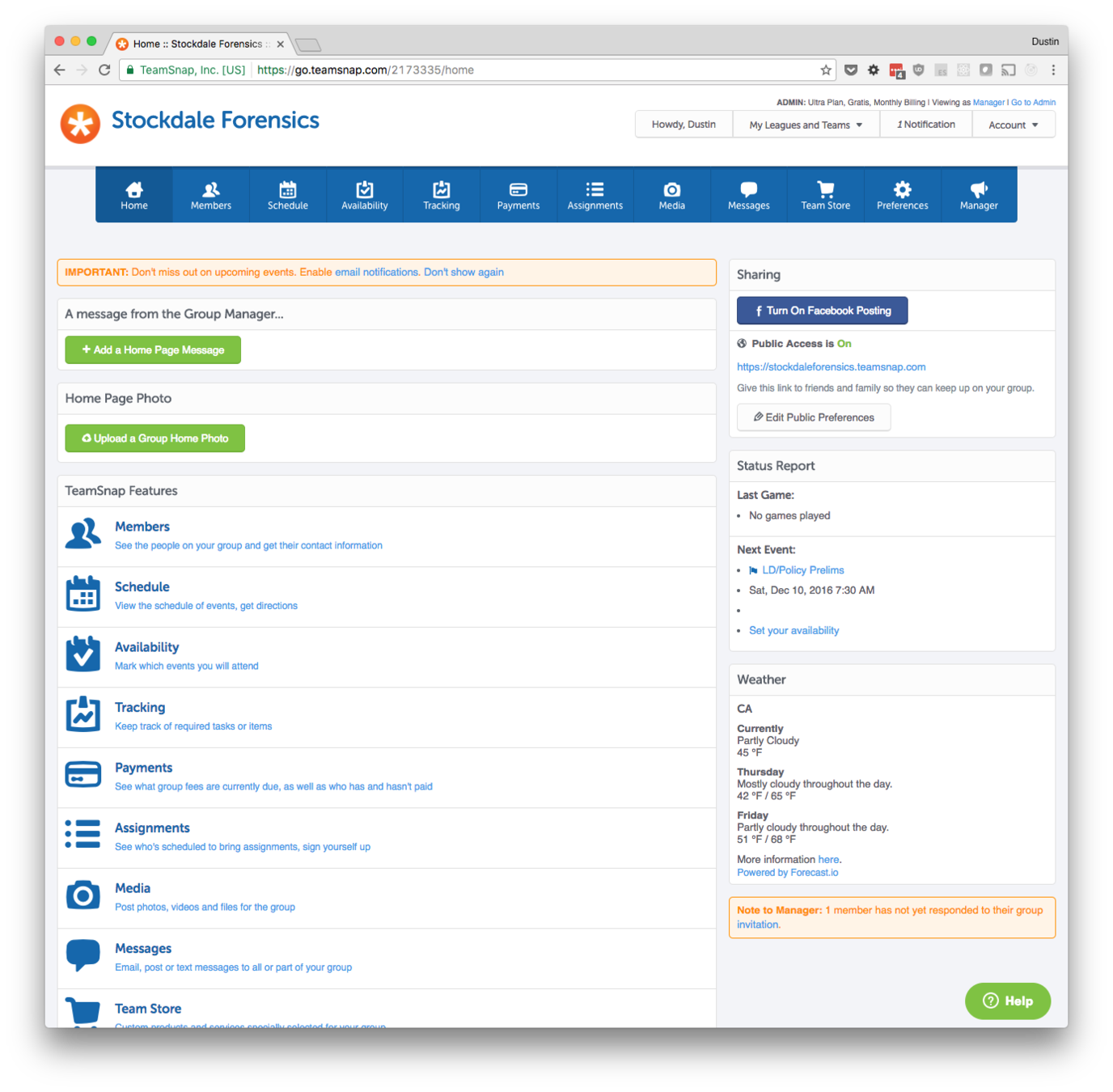Click the Howdy, Dustin button
The height and width of the screenshot is (1092, 1113).
click(683, 125)
